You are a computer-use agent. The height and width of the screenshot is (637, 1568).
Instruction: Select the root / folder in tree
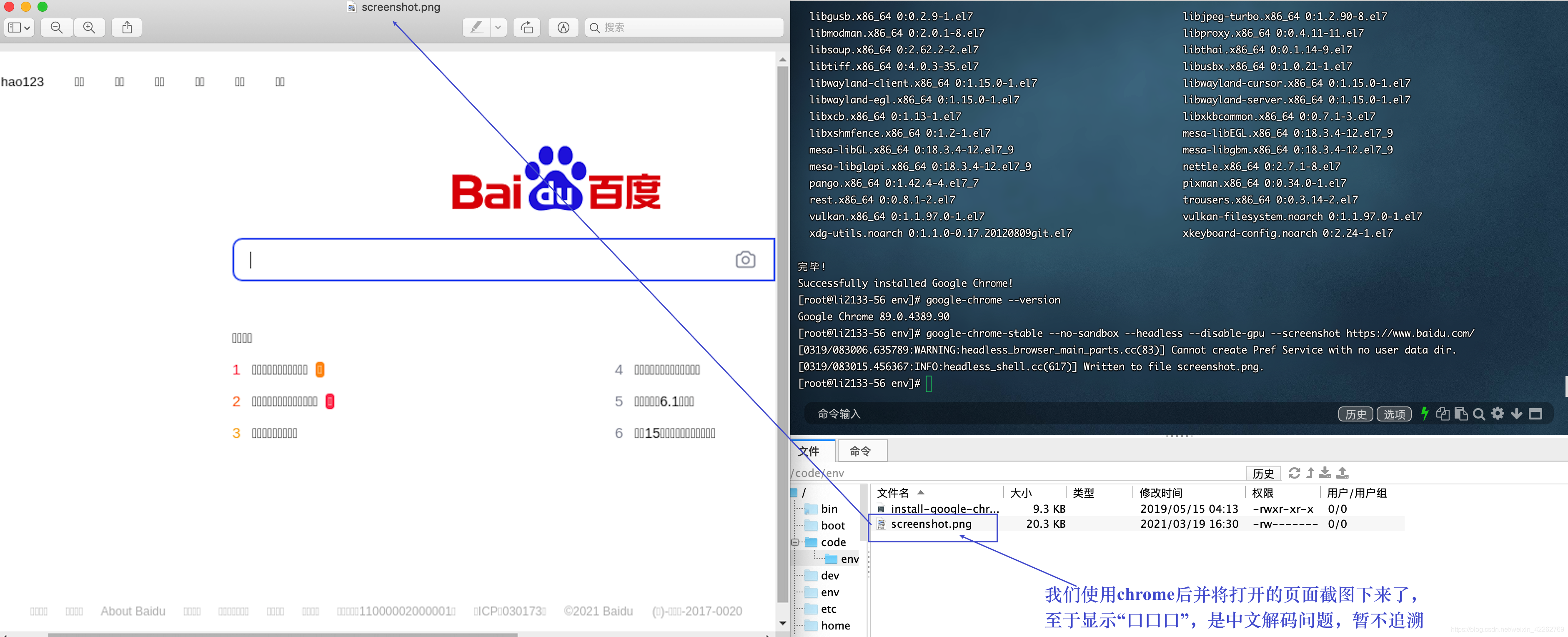pyautogui.click(x=804, y=493)
